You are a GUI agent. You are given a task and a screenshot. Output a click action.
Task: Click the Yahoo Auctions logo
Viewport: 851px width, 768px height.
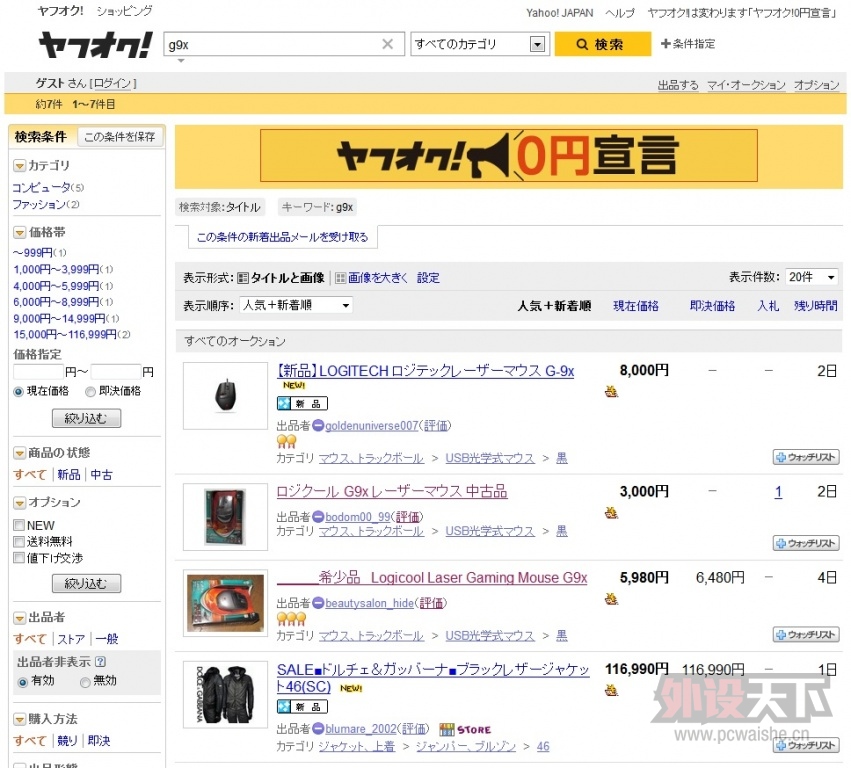96,45
